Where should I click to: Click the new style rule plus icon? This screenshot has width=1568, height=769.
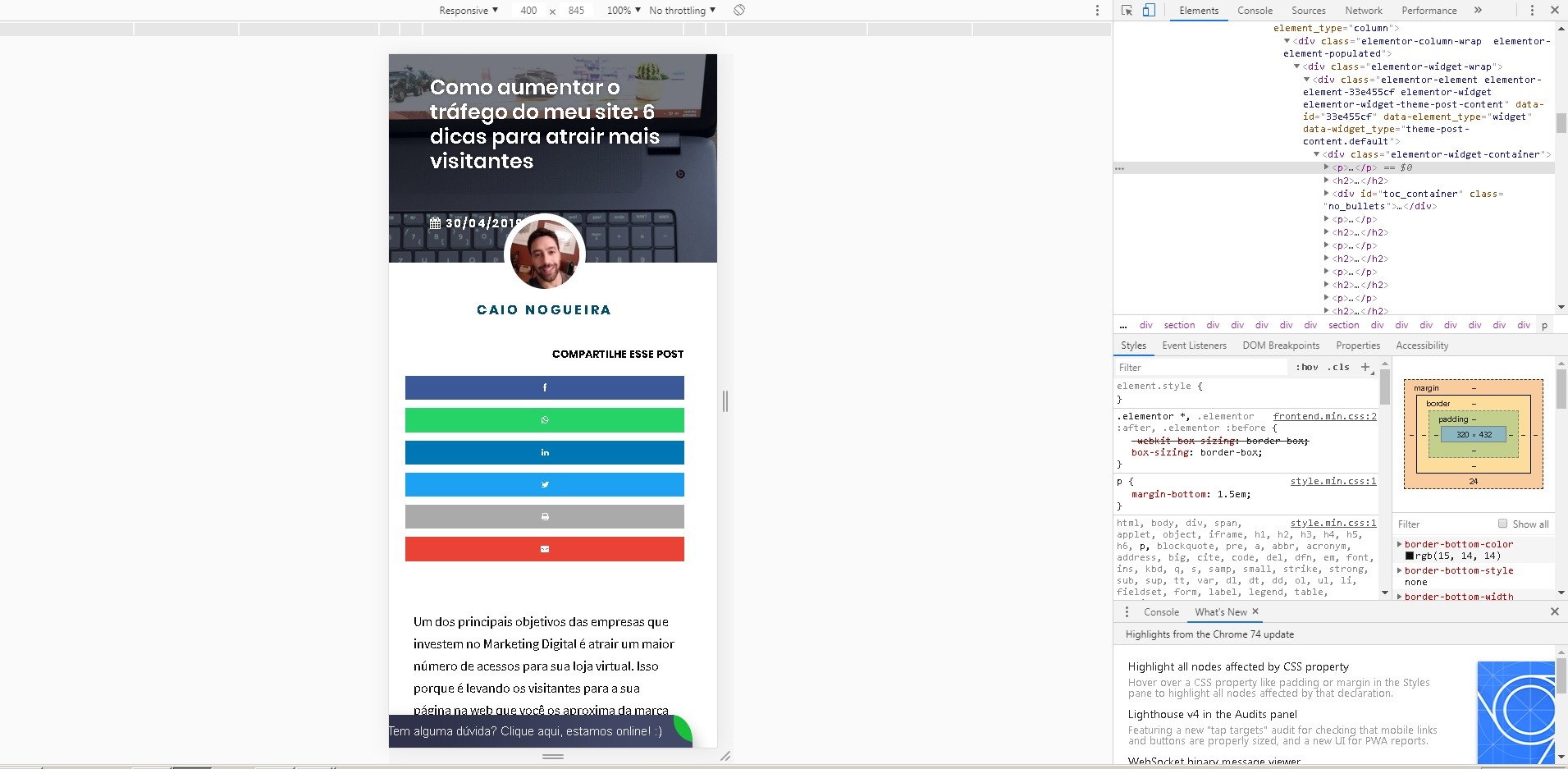click(1366, 367)
